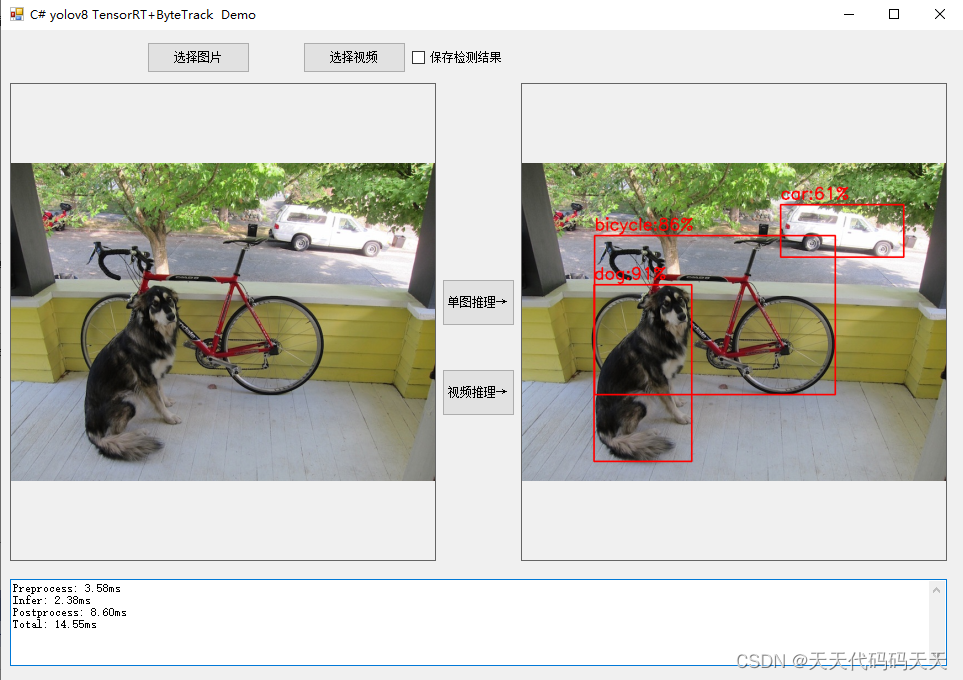Viewport: 963px width, 680px height.
Task: Click the detection result image on right
Action: pos(733,322)
